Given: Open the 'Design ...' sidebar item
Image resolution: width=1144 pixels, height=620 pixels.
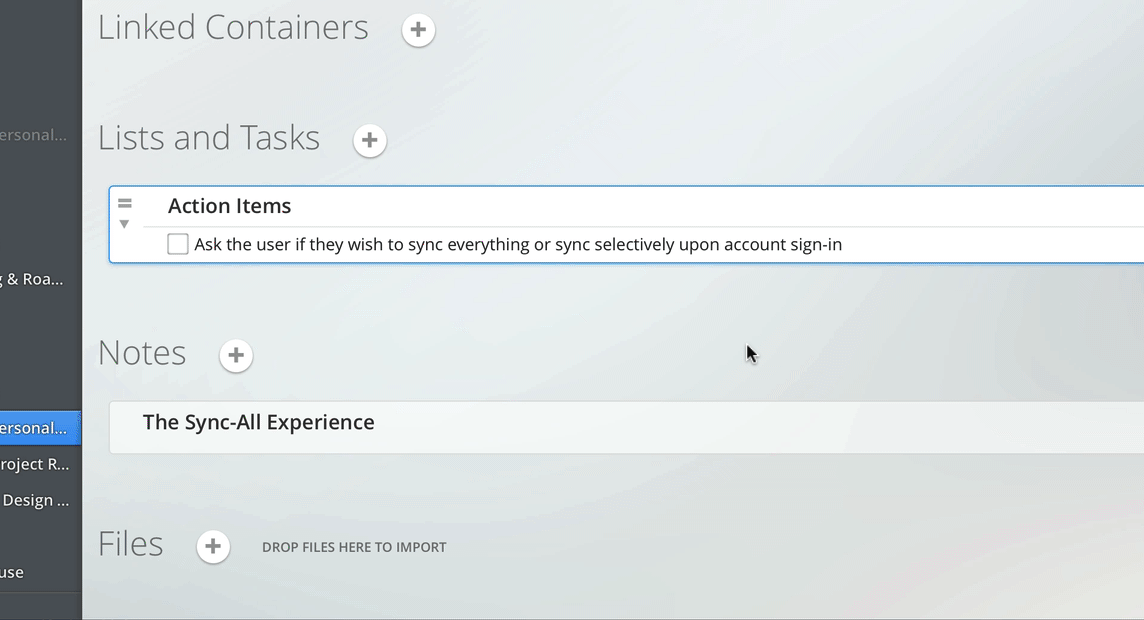Looking at the screenshot, I should click(x=36, y=500).
